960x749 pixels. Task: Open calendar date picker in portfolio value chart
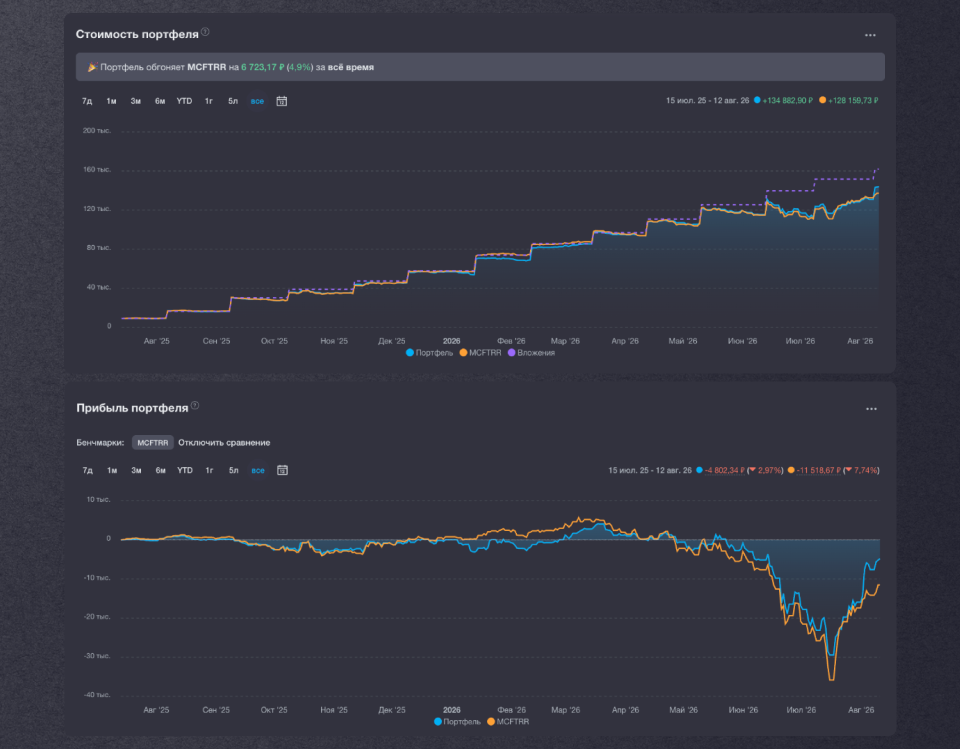[x=282, y=101]
